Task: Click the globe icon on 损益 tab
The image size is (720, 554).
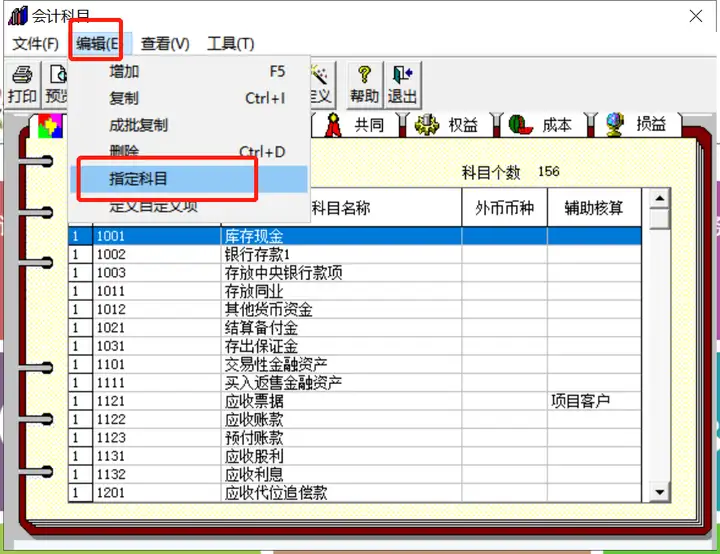Action: (615, 124)
